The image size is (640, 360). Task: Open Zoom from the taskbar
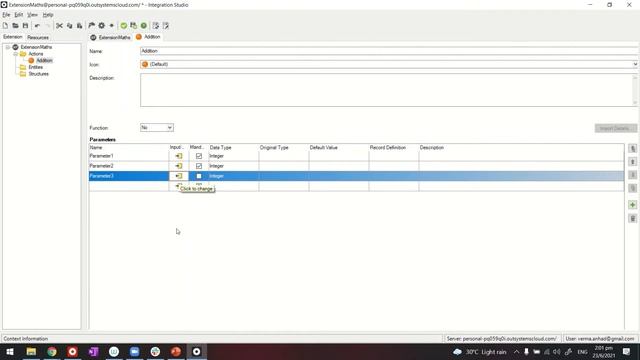click(135, 352)
